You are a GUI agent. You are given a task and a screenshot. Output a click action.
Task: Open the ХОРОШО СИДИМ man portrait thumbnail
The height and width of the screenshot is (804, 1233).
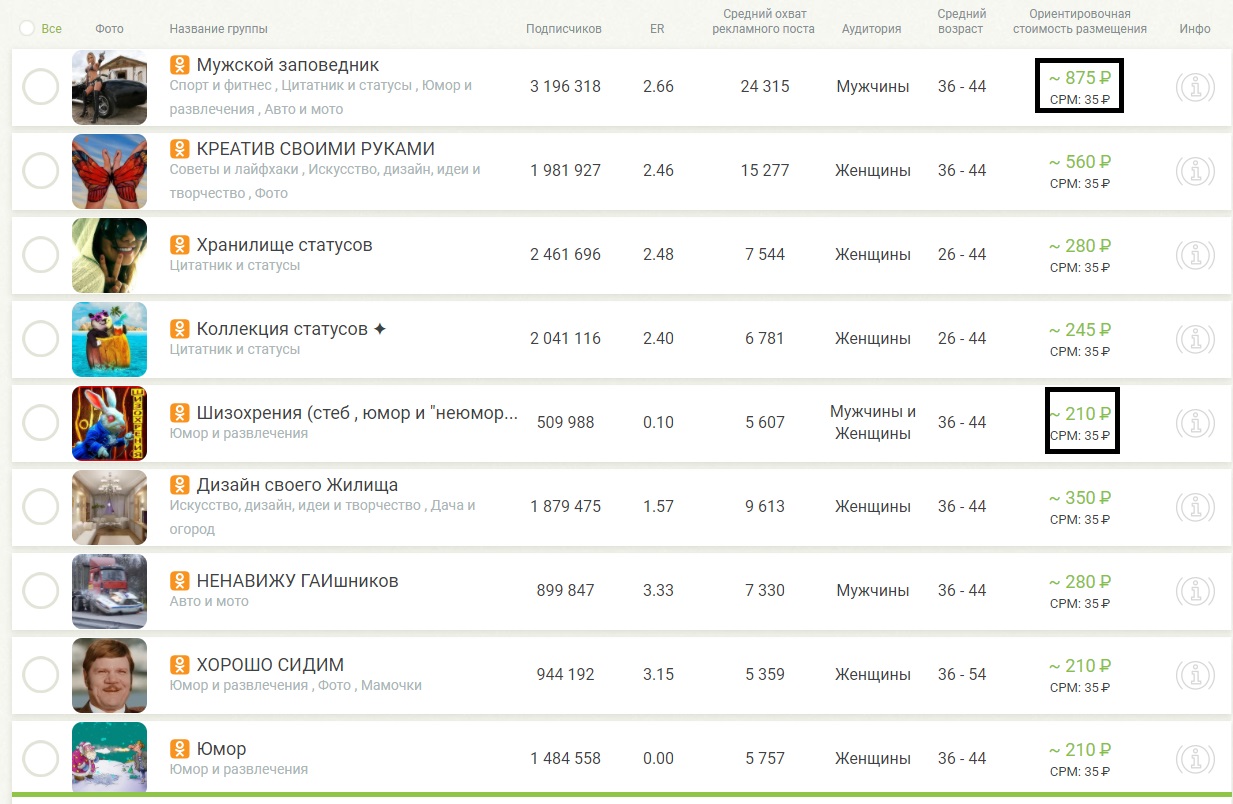pos(110,675)
